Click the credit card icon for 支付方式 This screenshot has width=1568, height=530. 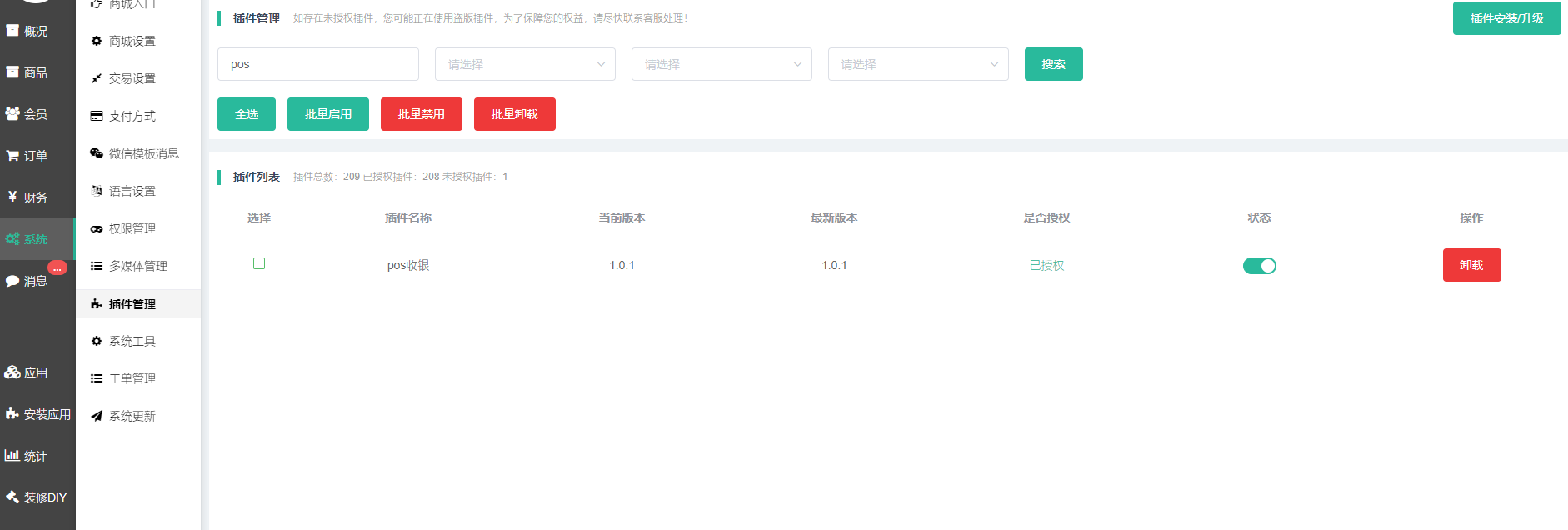pyautogui.click(x=97, y=116)
